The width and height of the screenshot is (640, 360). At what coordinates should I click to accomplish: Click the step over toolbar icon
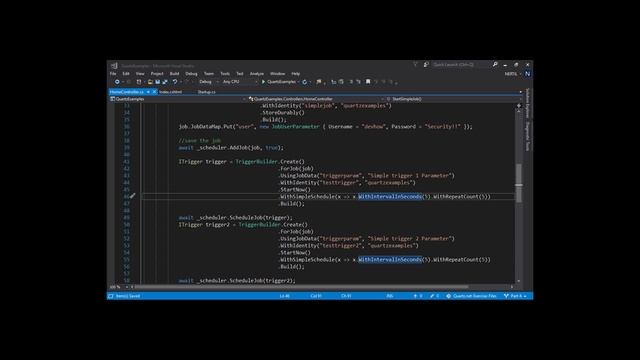pyautogui.click(x=341, y=82)
